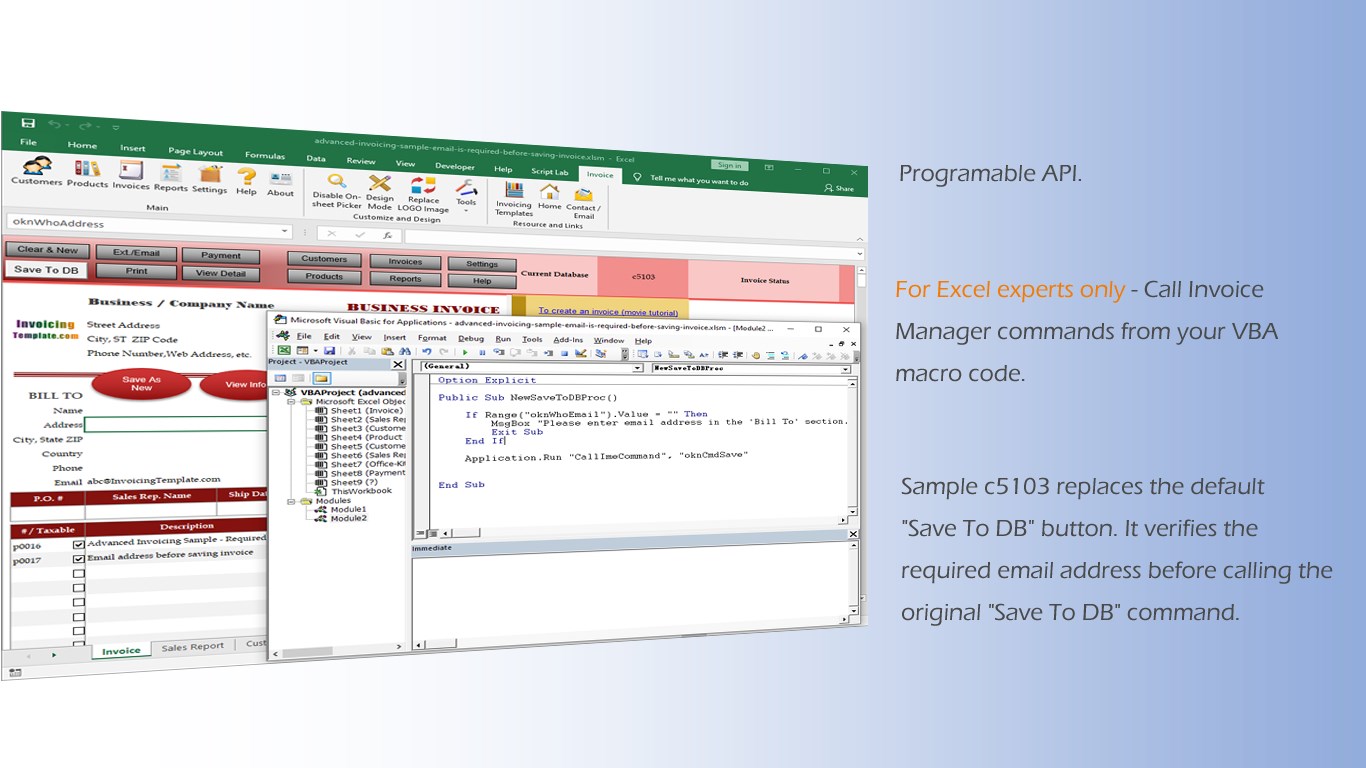The image size is (1366, 768).
Task: Click View Code icon in Project panel
Action: click(280, 377)
